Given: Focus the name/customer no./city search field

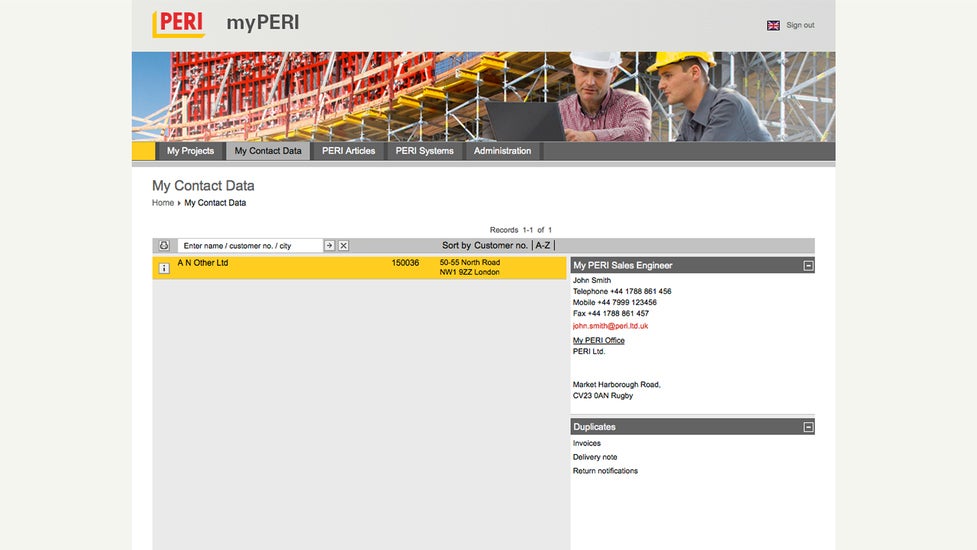Looking at the screenshot, I should pos(250,245).
